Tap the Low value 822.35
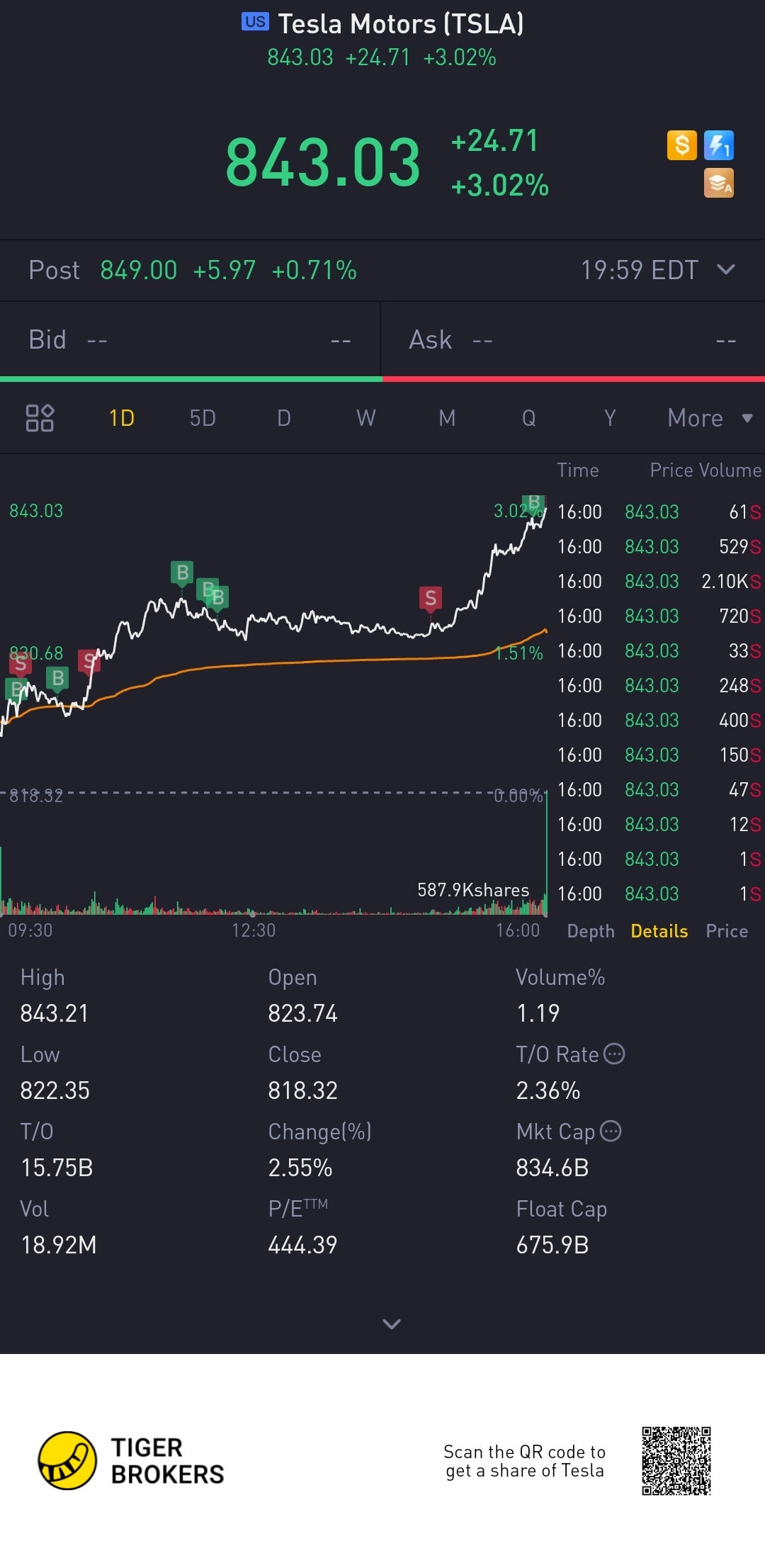This screenshot has width=765, height=1568. (x=55, y=1090)
